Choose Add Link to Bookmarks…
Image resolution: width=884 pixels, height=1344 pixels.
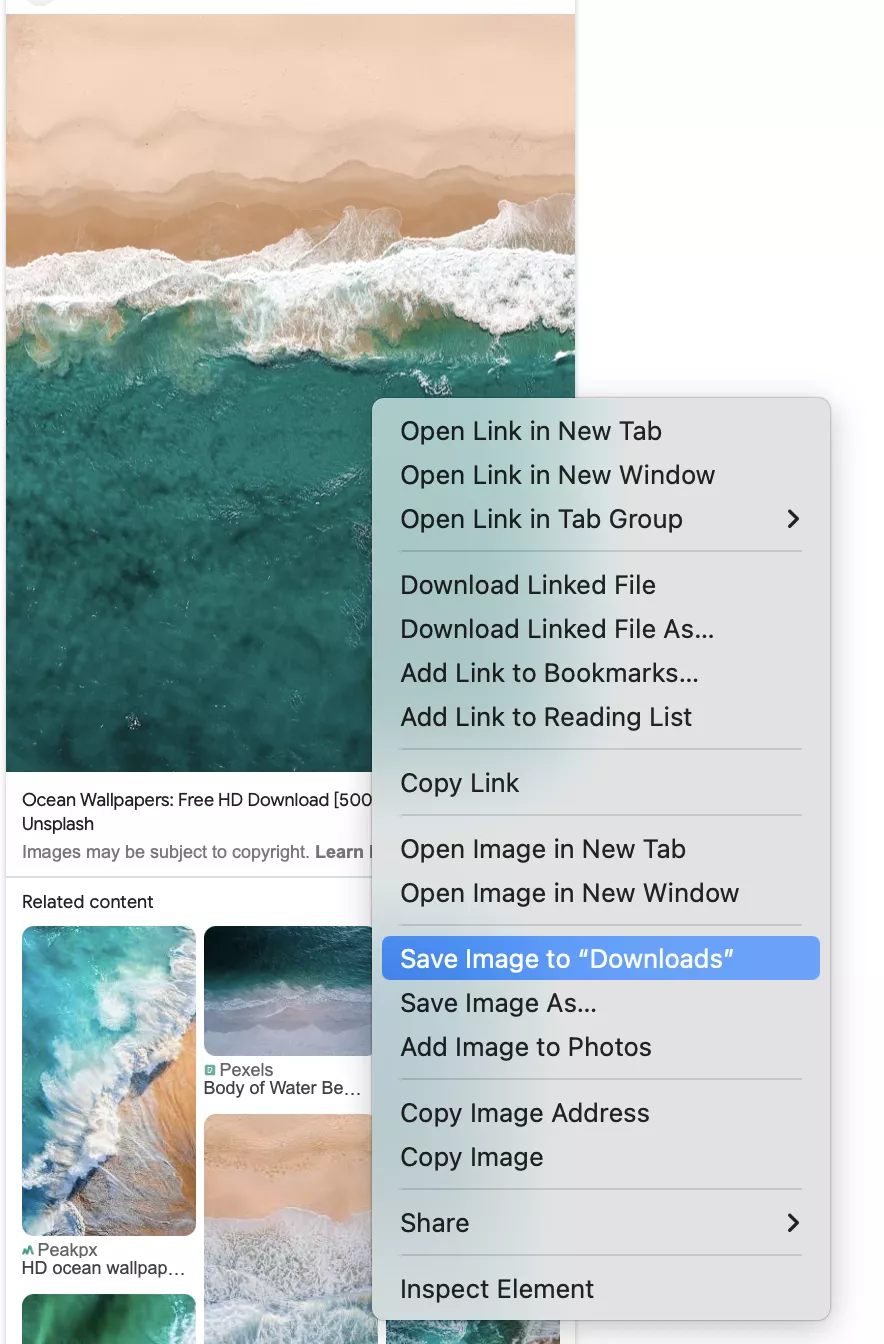coord(549,673)
